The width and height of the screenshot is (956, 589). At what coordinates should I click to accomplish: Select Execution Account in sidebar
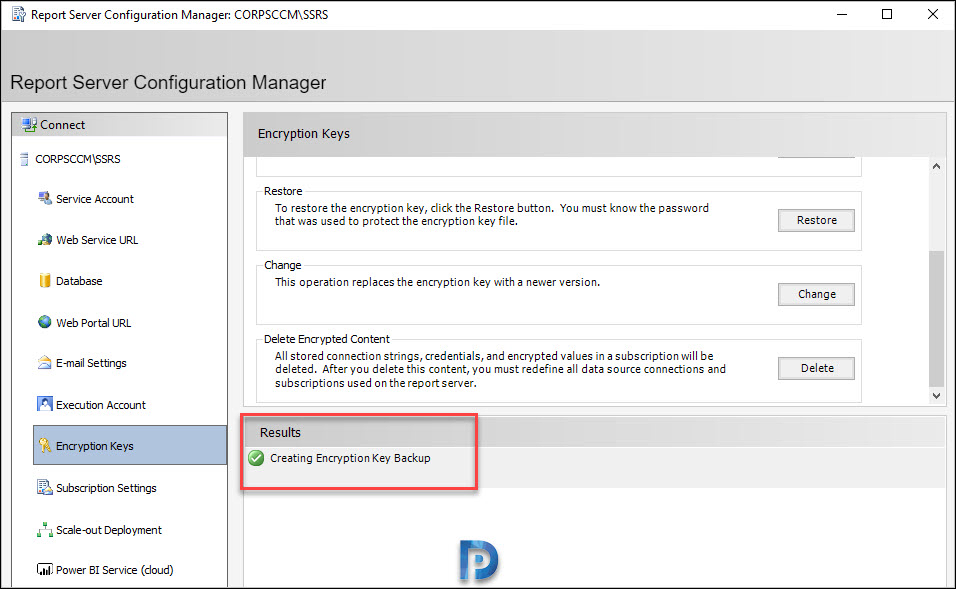point(101,405)
